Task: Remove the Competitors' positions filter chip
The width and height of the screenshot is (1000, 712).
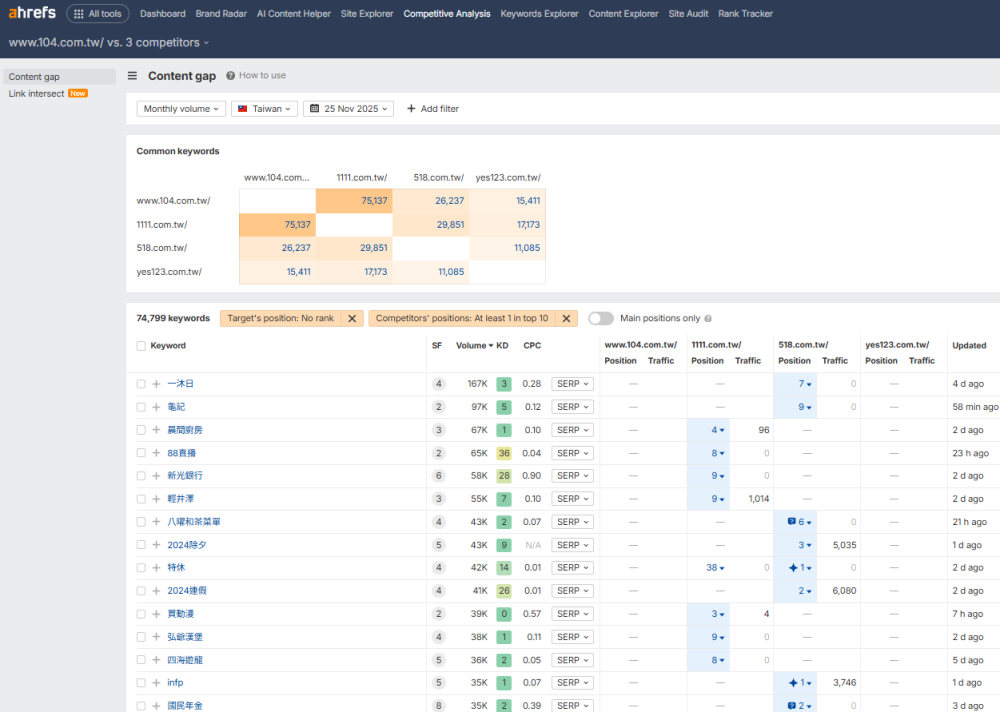Action: (x=566, y=318)
